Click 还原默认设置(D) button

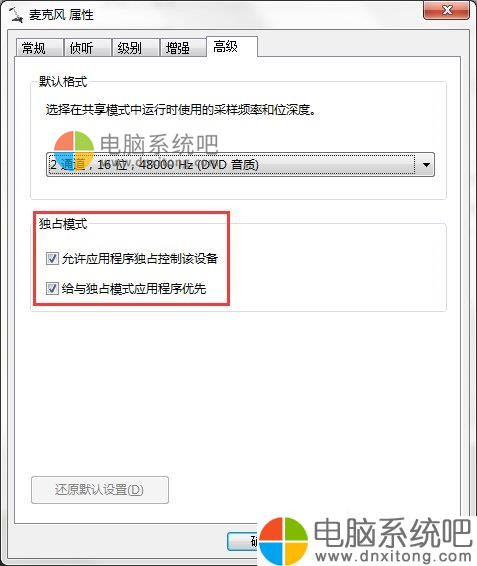pos(100,490)
